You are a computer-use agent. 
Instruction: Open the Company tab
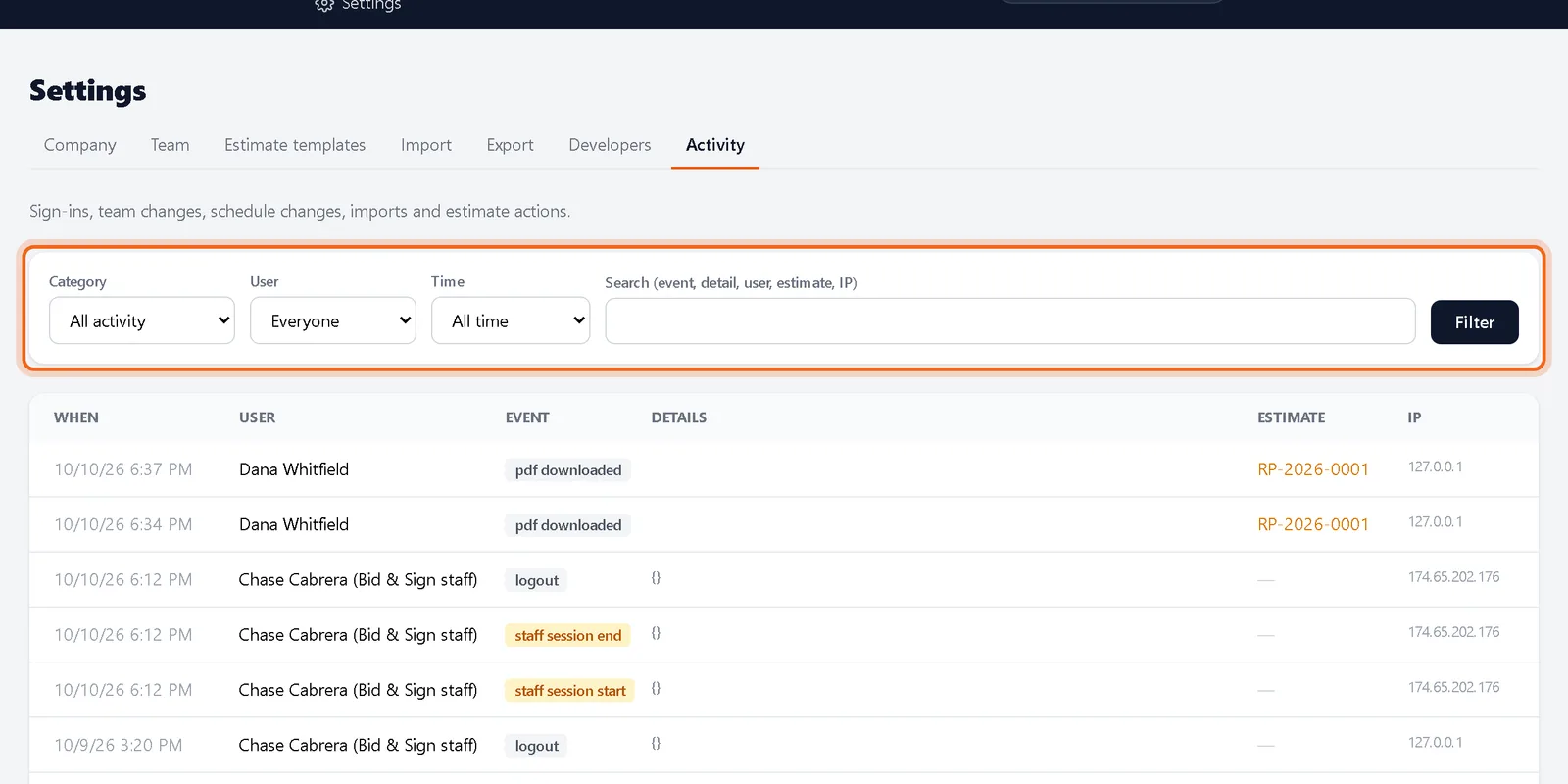(x=79, y=145)
